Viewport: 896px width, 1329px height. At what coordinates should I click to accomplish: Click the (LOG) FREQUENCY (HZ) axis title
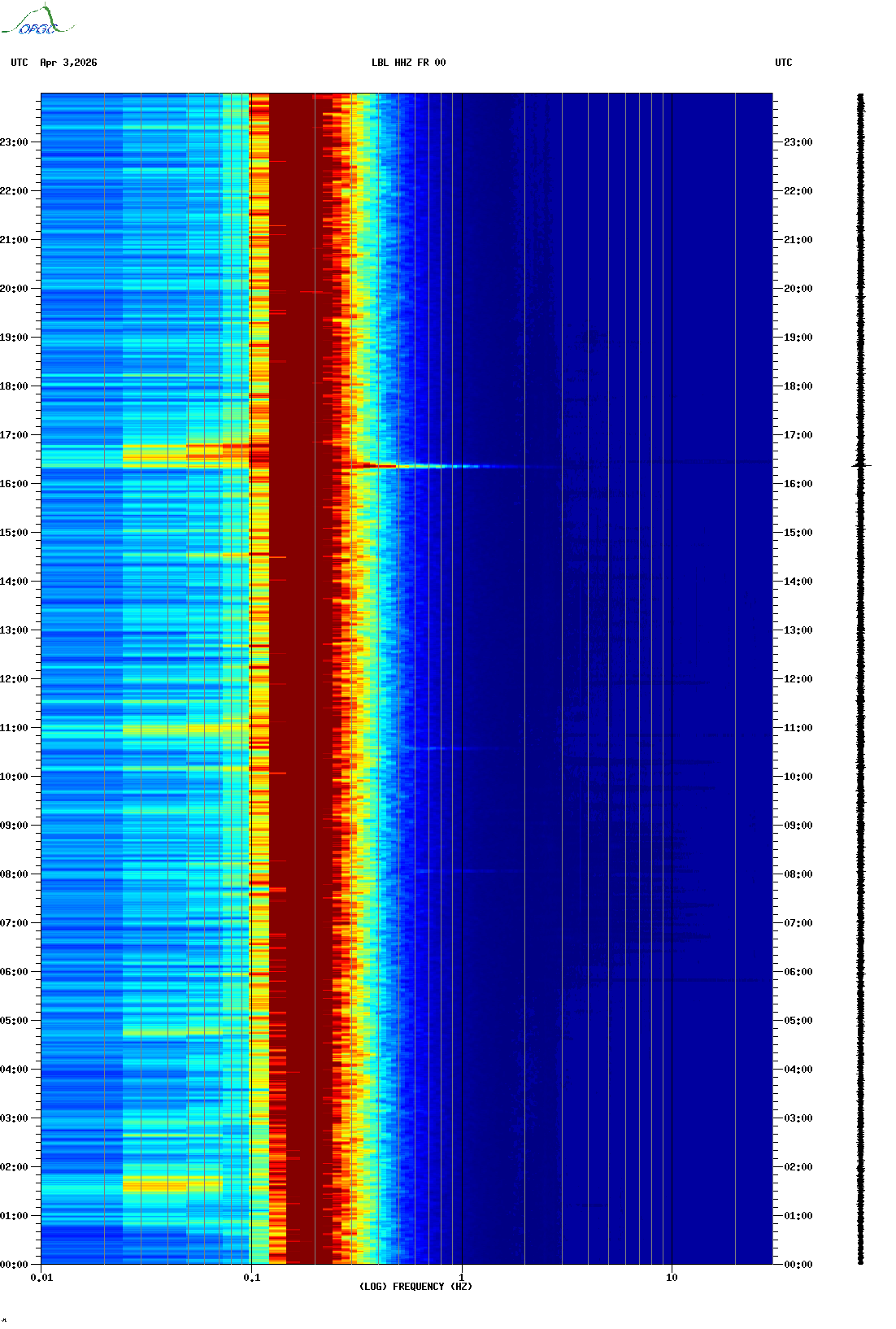click(415, 1287)
